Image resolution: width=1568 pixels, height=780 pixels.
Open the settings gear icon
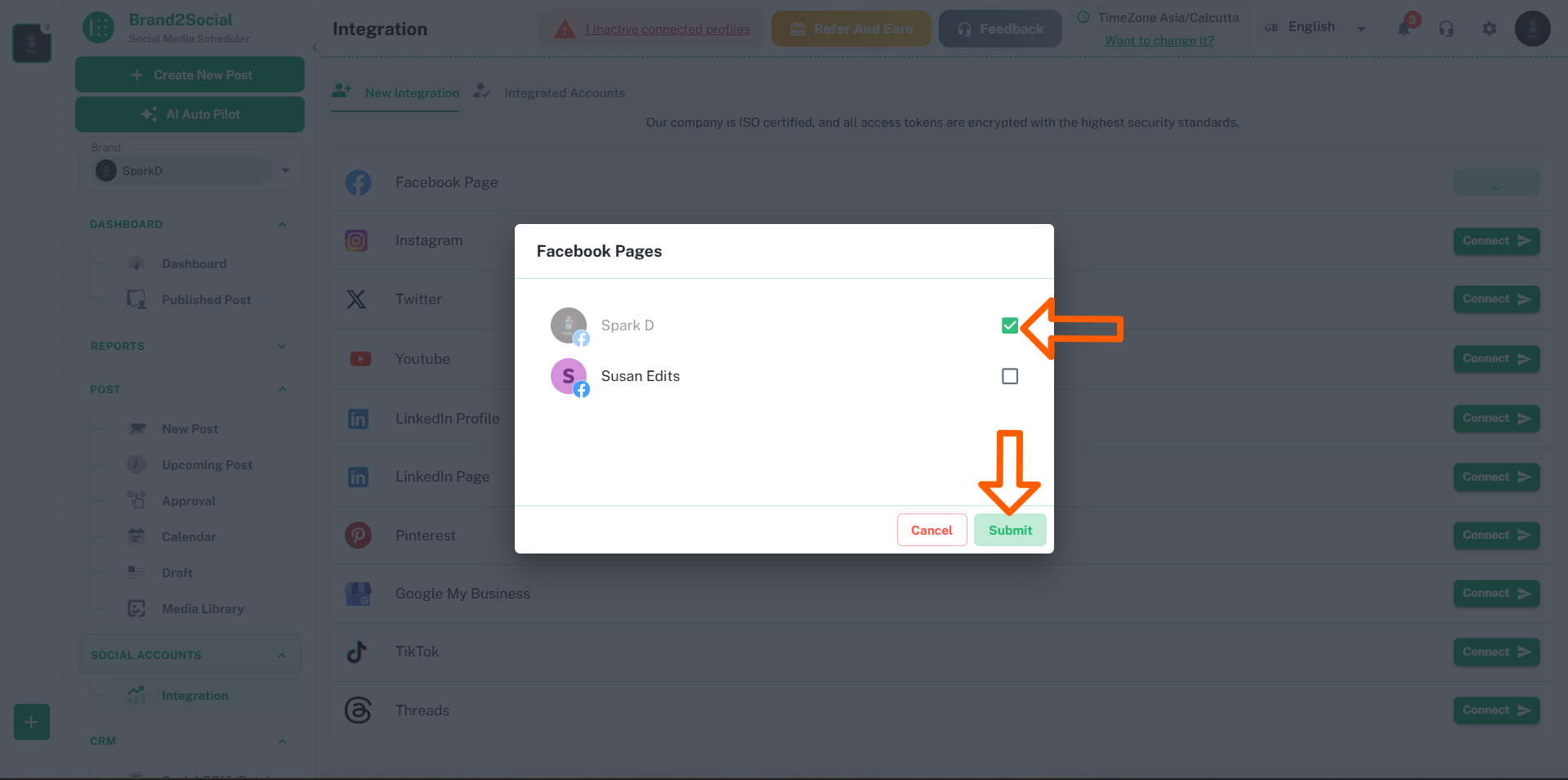click(1489, 29)
